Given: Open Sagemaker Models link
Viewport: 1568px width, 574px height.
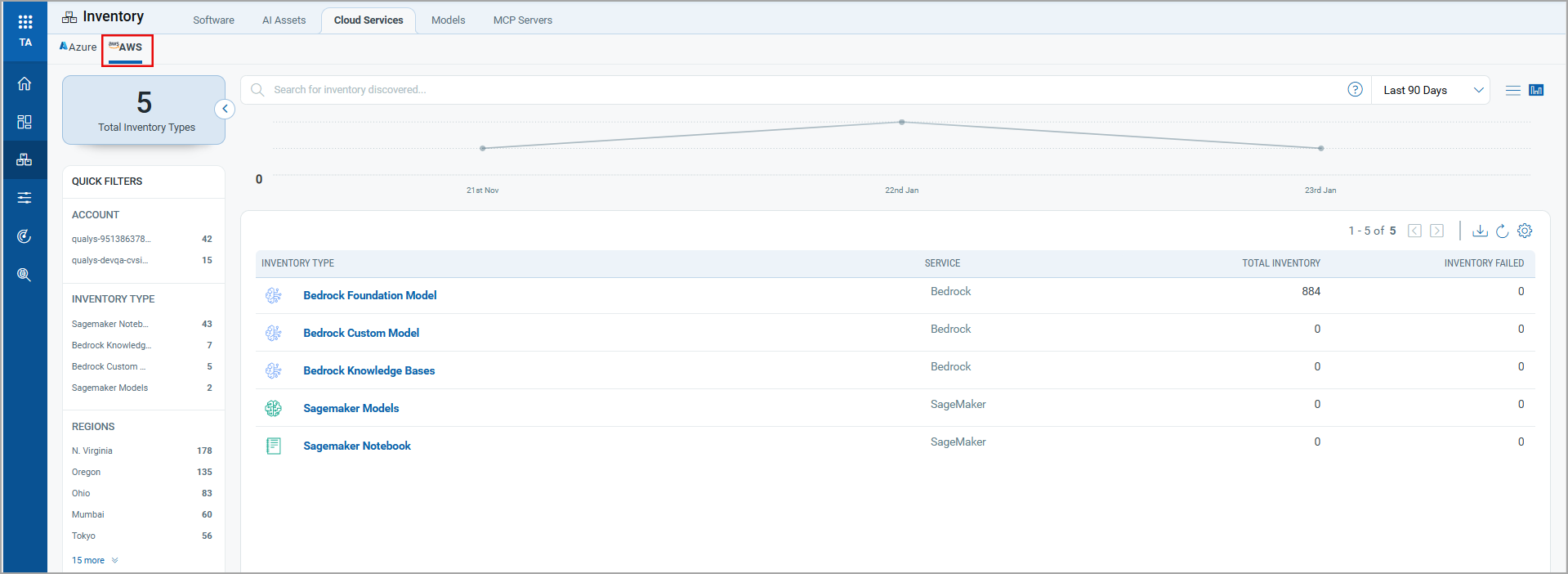Looking at the screenshot, I should [351, 408].
